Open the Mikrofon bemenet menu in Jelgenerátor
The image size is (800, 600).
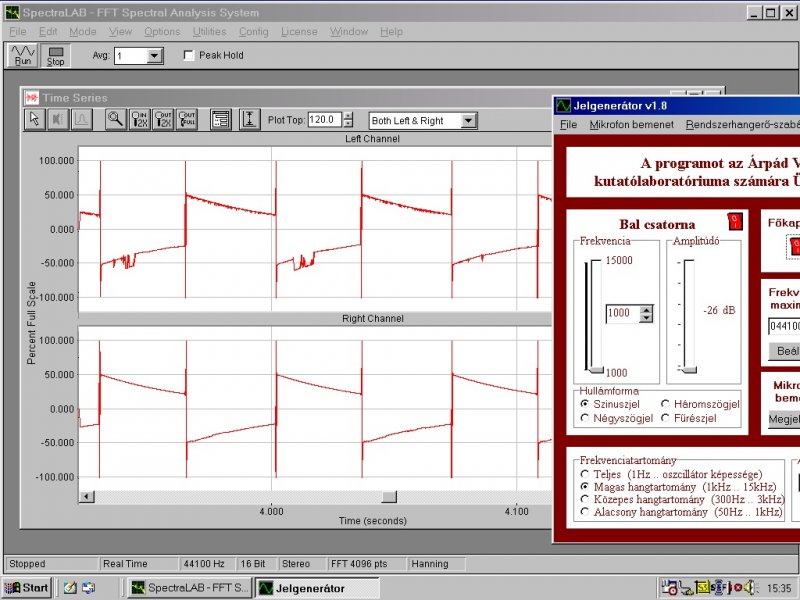point(632,124)
